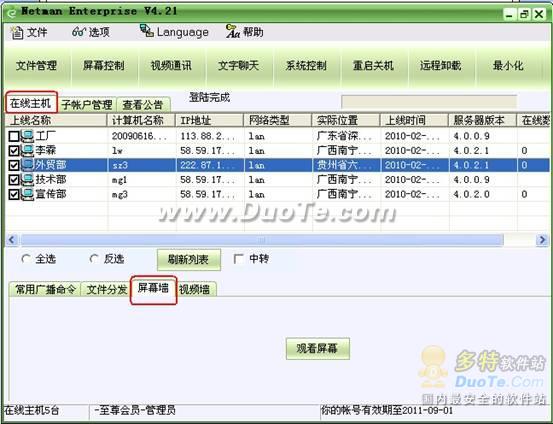Switch to the 查看公告 tab
This screenshot has height=424, width=553.
[x=143, y=105]
